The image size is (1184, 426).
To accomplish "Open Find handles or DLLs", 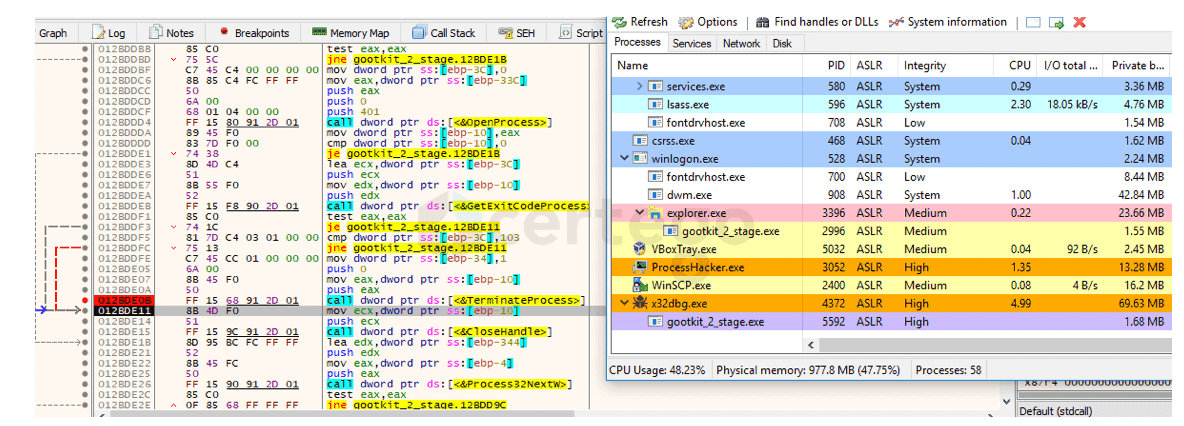I will tap(763, 22).
